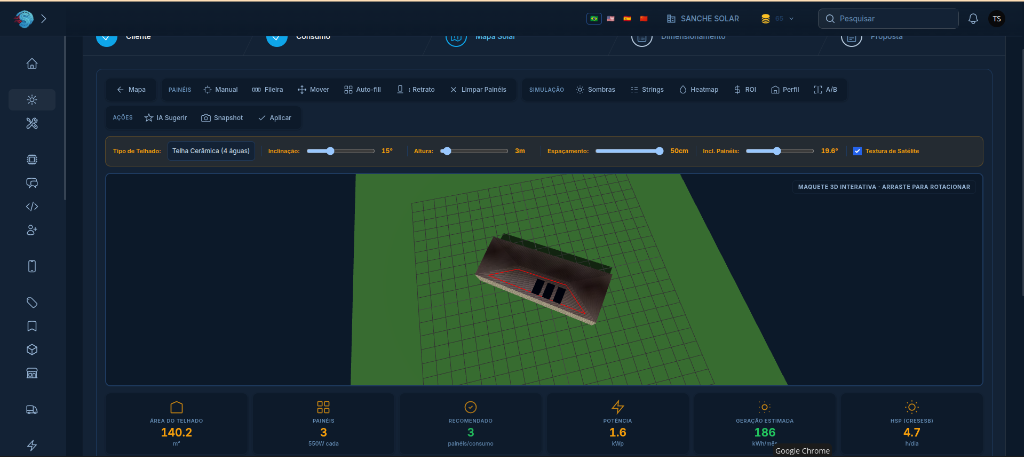The image size is (1024, 457).
Task: Switch language to the Spanish flag
Action: coord(627,19)
